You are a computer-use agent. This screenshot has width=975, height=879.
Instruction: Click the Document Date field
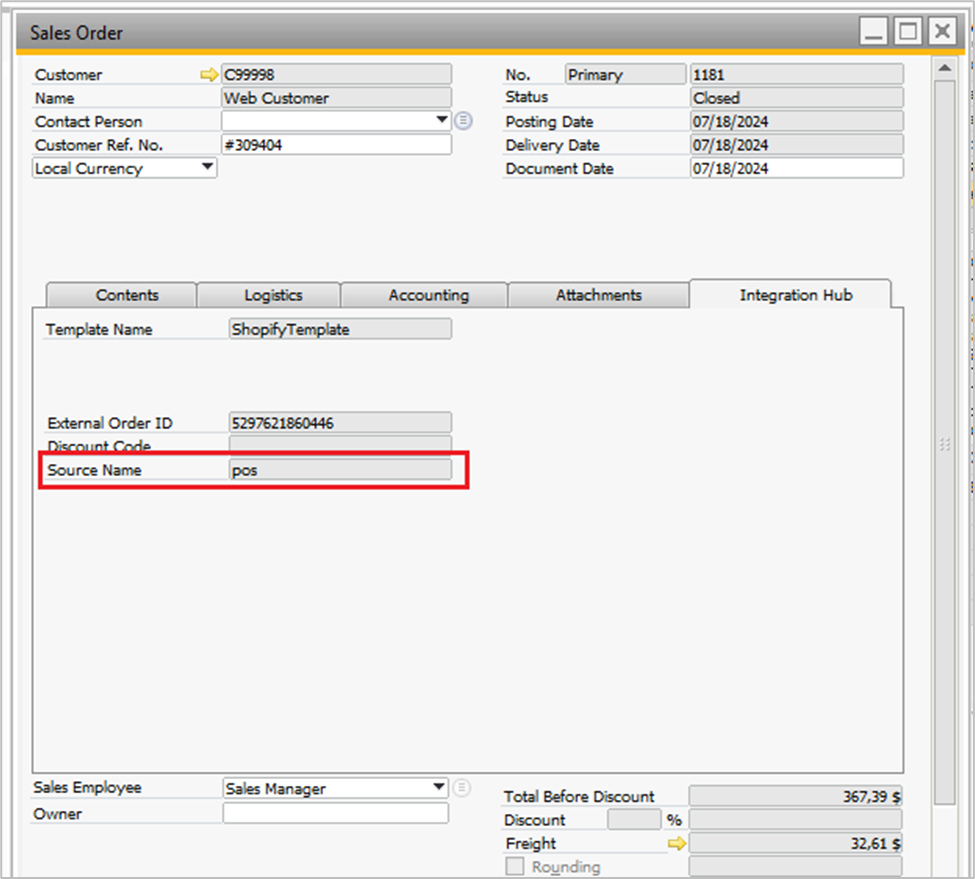click(796, 169)
